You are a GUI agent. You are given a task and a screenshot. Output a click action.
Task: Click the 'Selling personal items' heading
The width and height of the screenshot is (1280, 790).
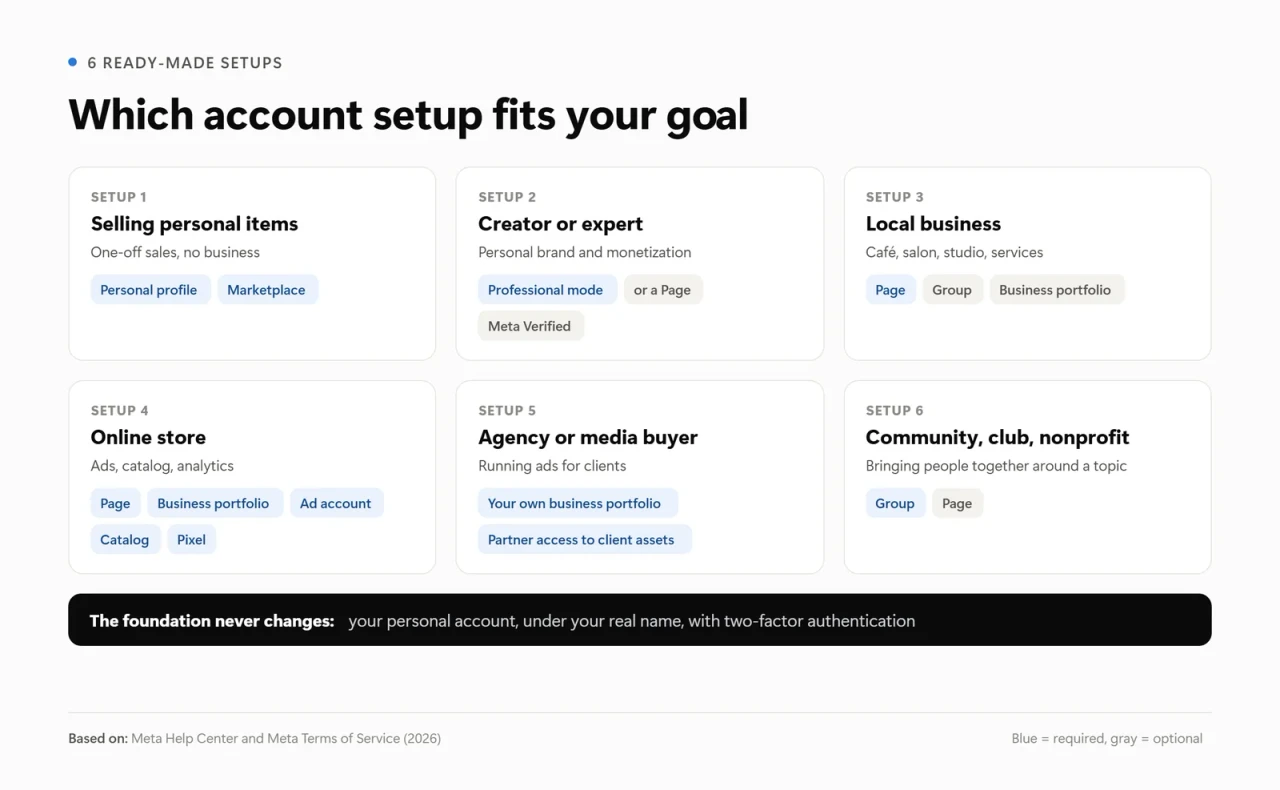[x=195, y=224]
